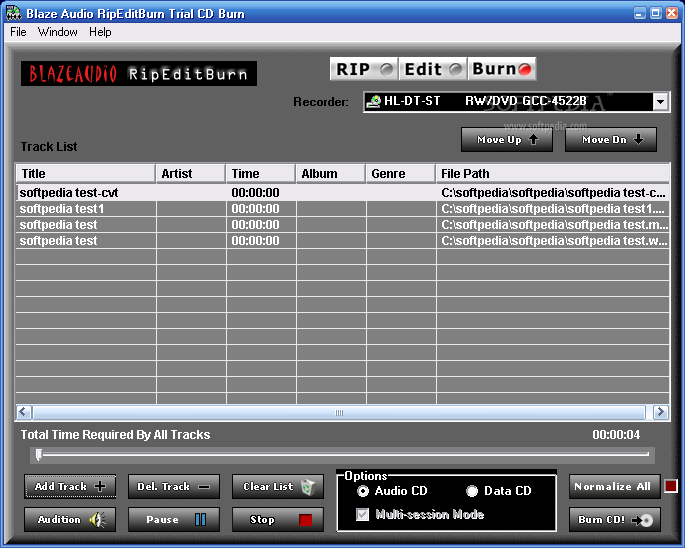685x548 pixels.
Task: Select softpedia test track with .m path
Action: pyautogui.click(x=342, y=225)
